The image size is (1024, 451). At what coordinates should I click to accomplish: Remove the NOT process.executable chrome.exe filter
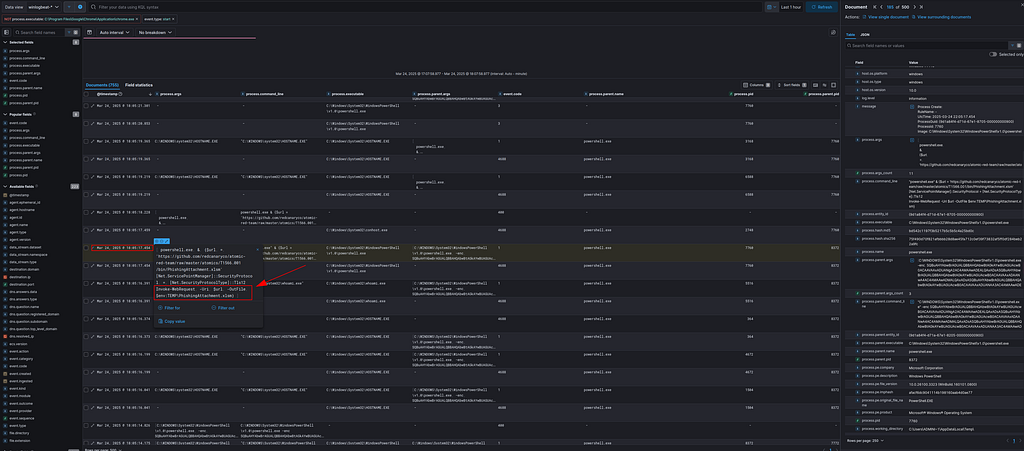point(138,20)
